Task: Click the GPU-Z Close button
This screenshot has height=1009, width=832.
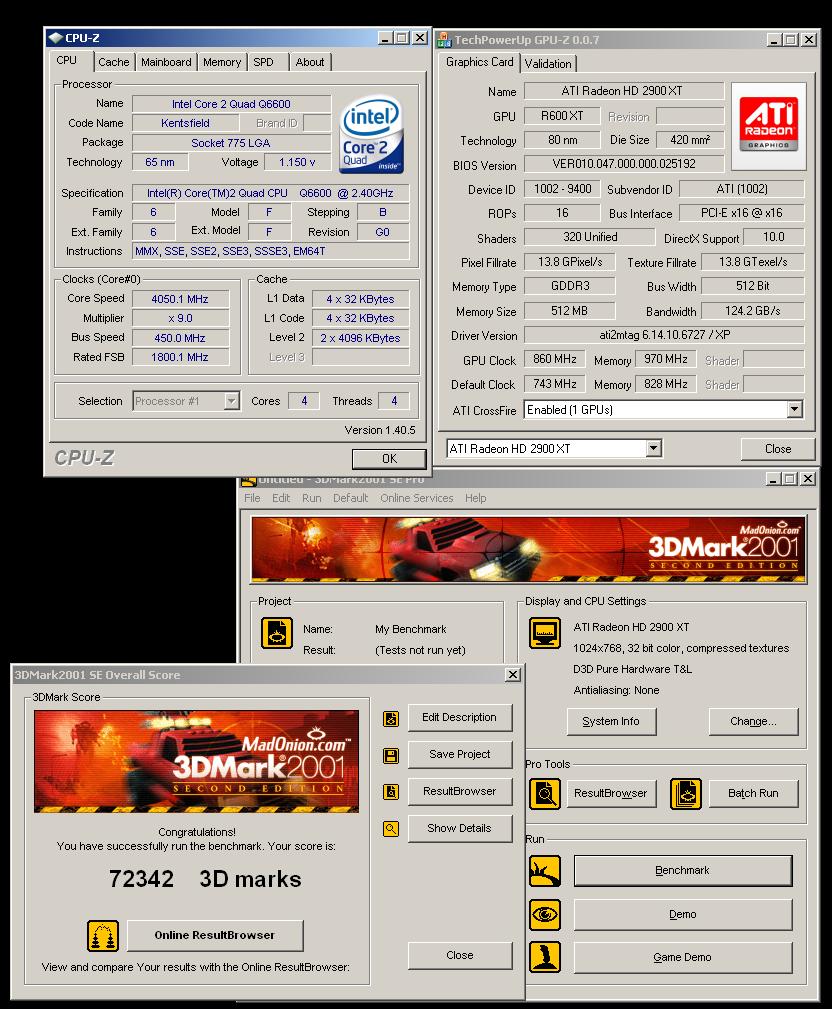Action: click(778, 449)
